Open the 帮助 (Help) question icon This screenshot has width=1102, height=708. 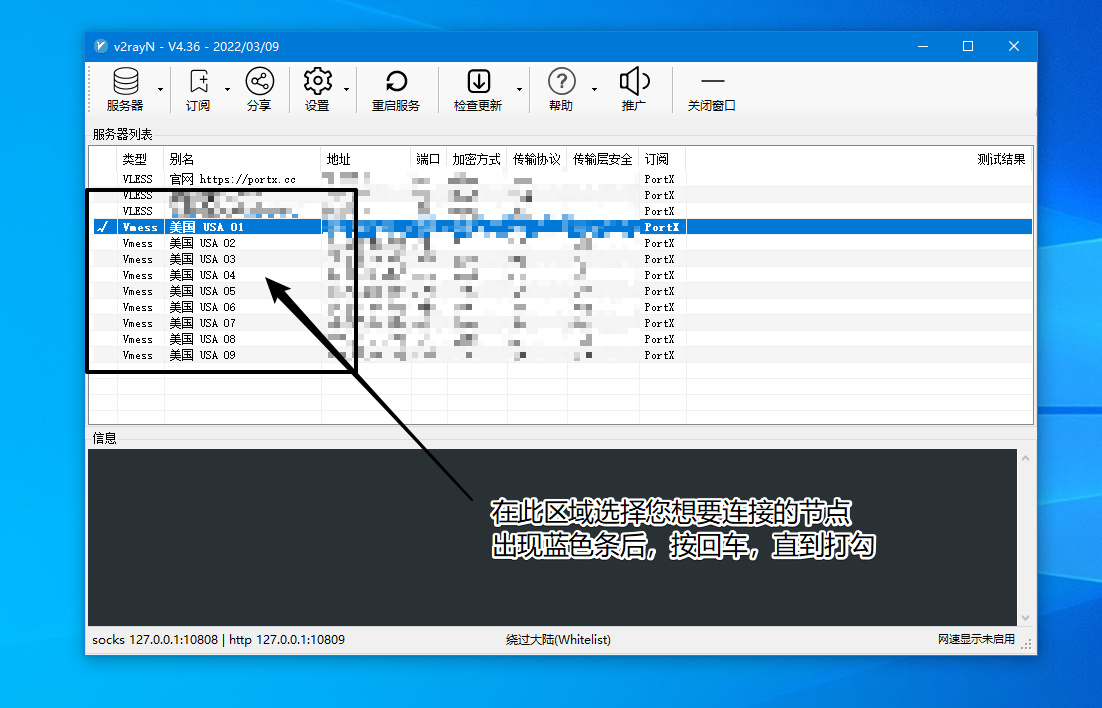point(561,82)
